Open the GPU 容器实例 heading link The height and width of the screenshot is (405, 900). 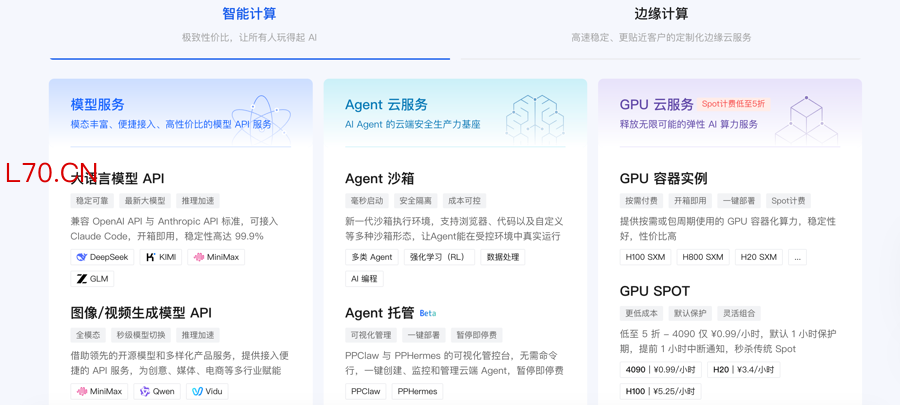[663, 178]
